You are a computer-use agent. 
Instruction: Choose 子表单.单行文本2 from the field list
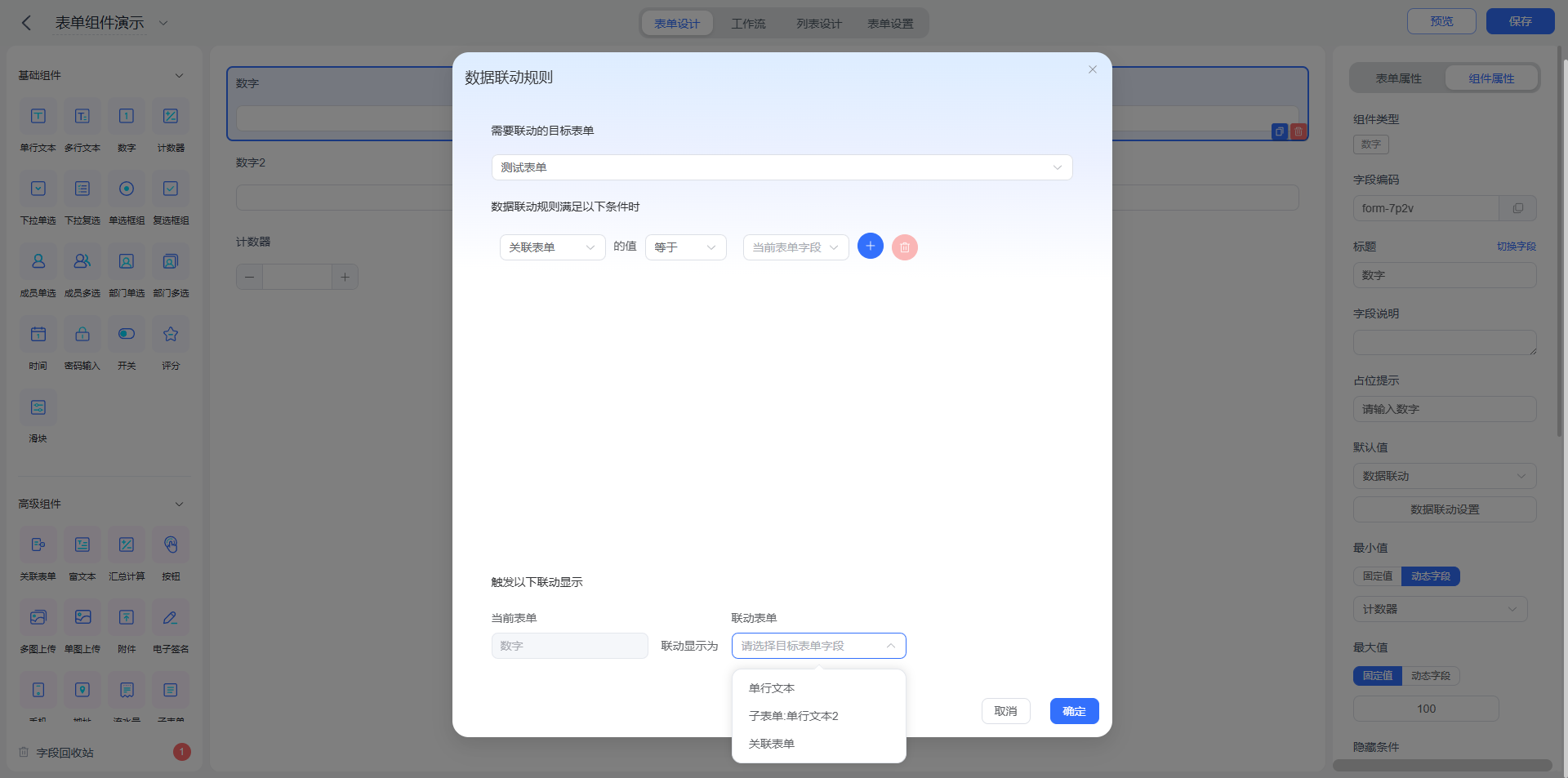(818, 716)
